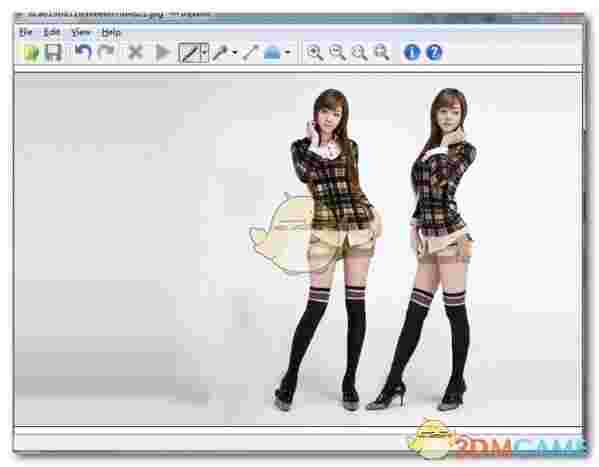Image resolution: width=599 pixels, height=467 pixels.
Task: Select the blue eraser tool
Action: (x=272, y=53)
